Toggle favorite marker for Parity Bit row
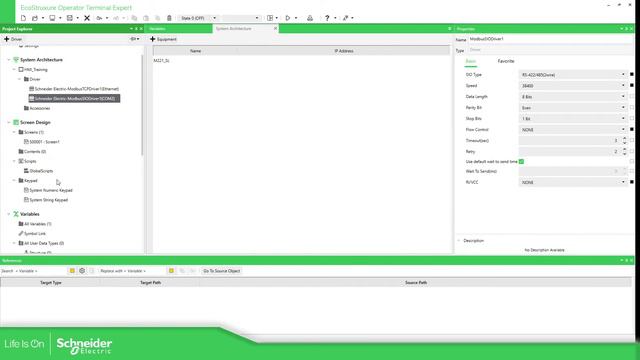This screenshot has width=640, height=360. tap(632, 107)
